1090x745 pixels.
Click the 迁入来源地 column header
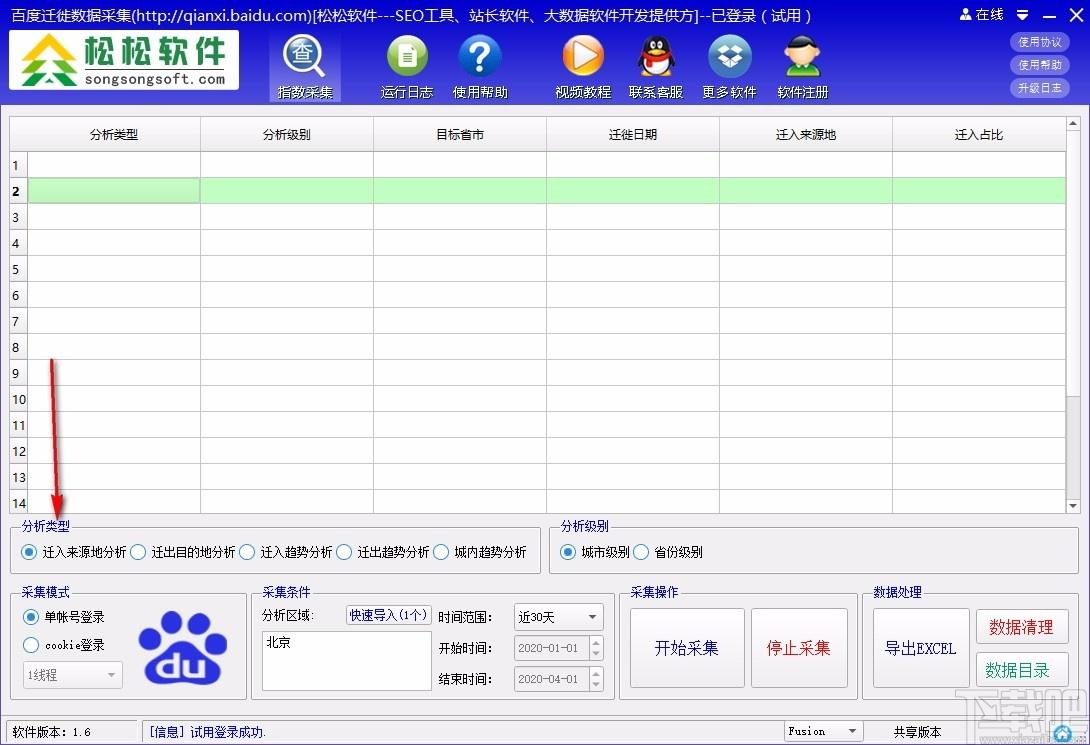pos(806,134)
